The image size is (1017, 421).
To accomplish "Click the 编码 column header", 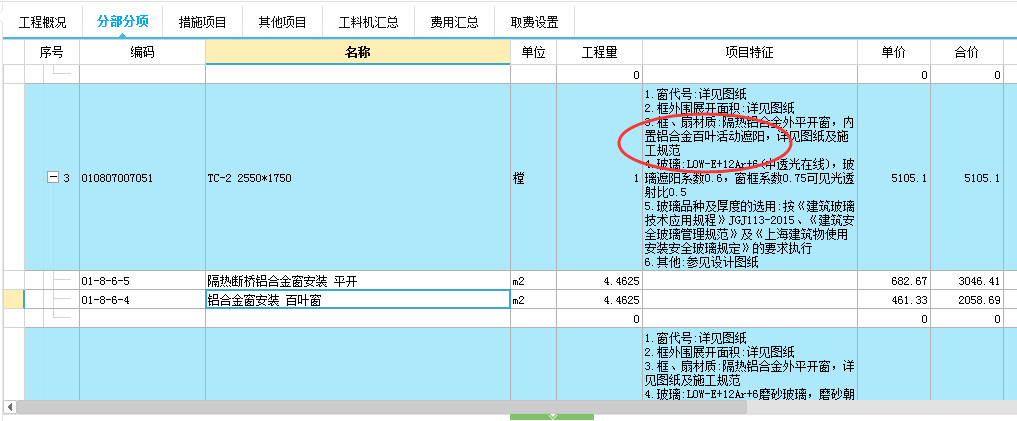I will [142, 53].
